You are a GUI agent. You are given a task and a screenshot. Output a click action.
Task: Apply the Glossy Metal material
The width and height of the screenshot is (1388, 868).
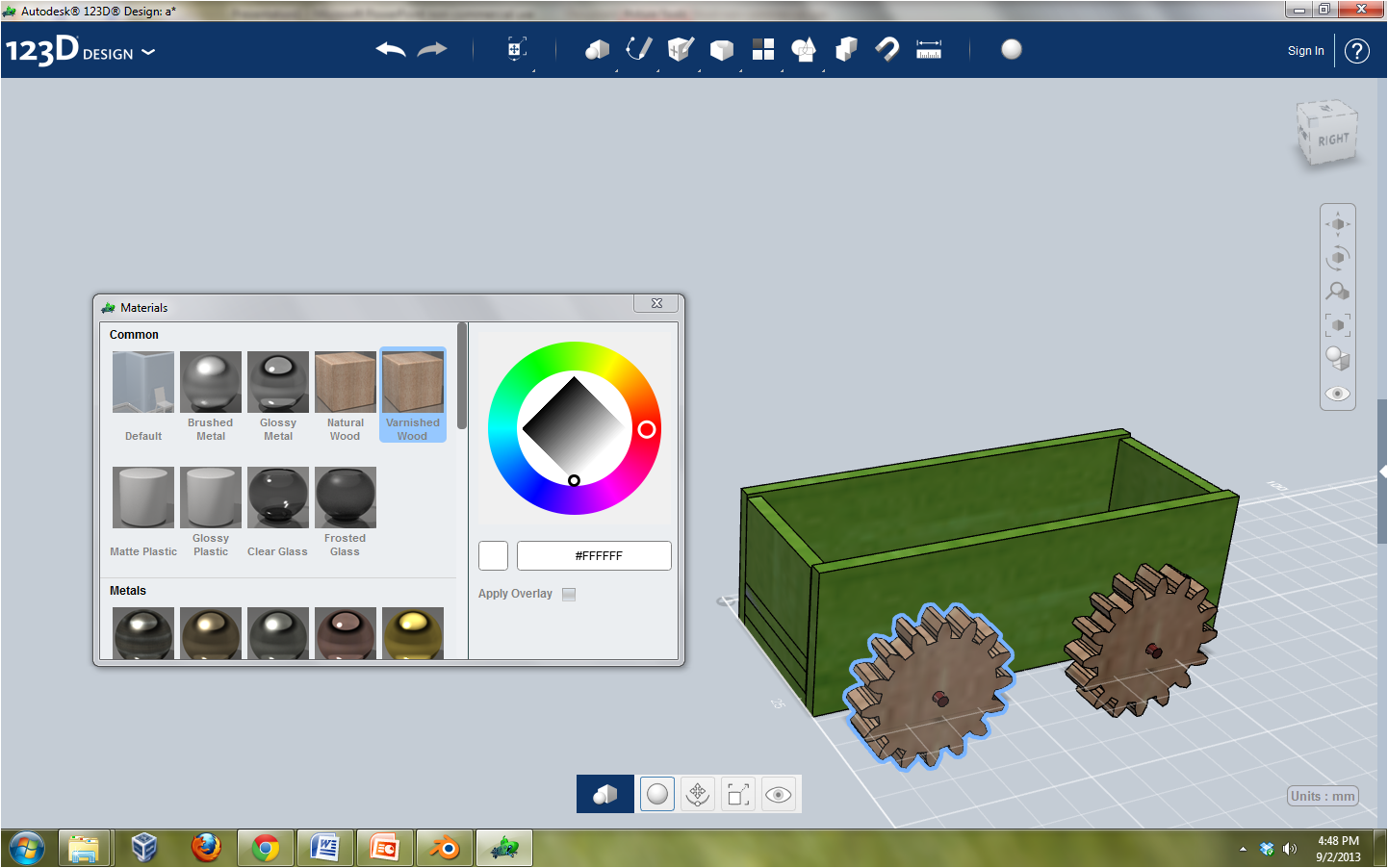[278, 396]
